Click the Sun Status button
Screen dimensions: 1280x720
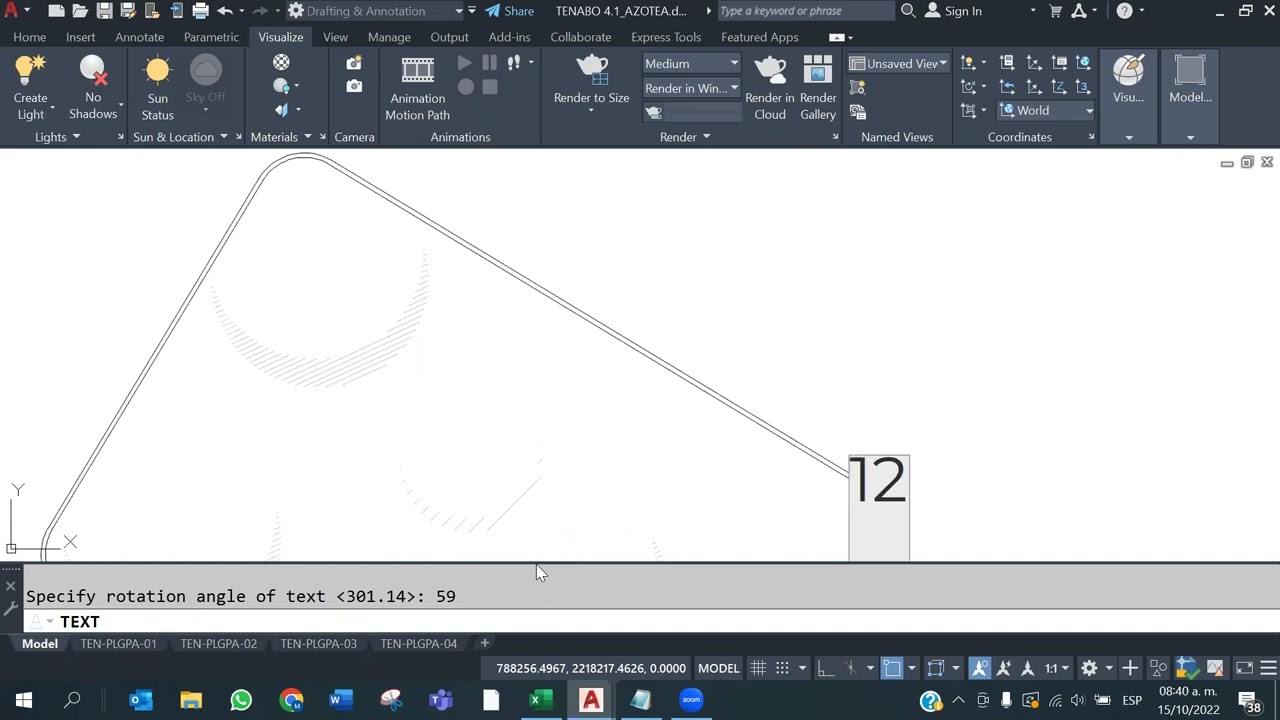(157, 88)
